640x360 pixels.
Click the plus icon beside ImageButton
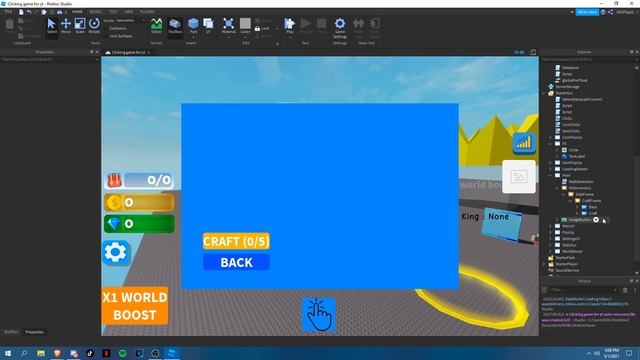point(596,220)
